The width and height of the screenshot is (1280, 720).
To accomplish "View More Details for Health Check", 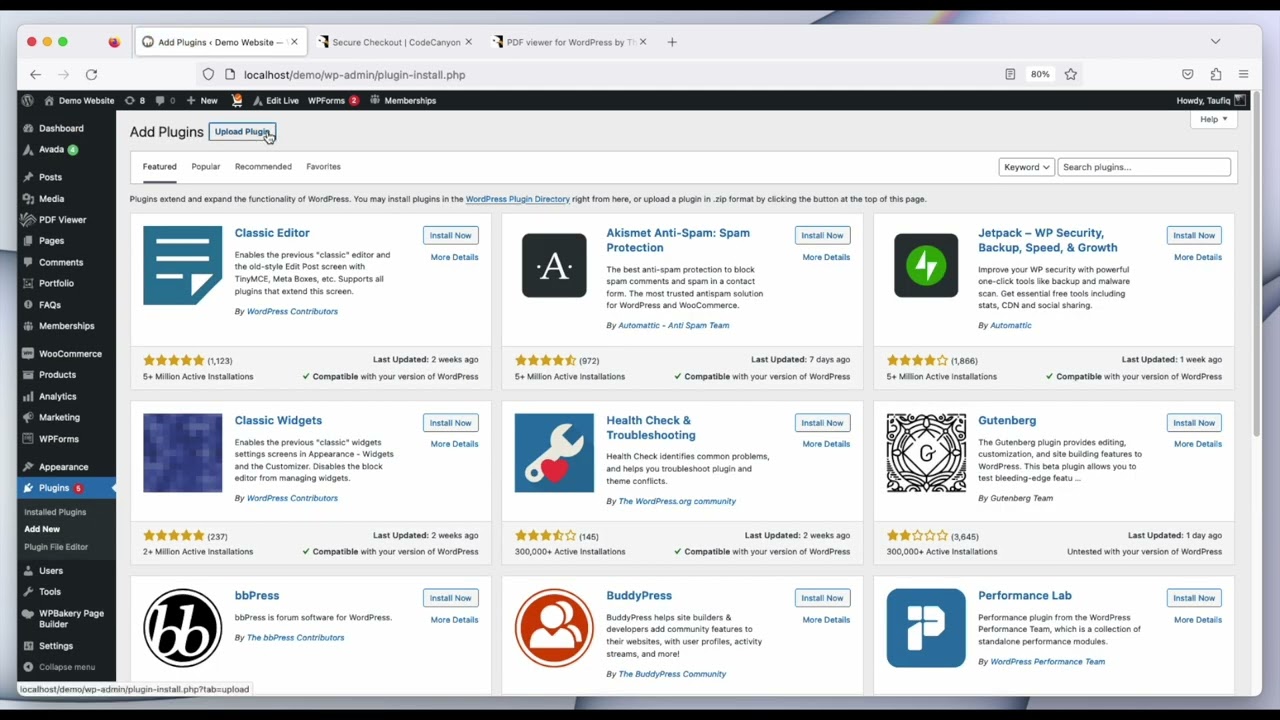I will (826, 444).
